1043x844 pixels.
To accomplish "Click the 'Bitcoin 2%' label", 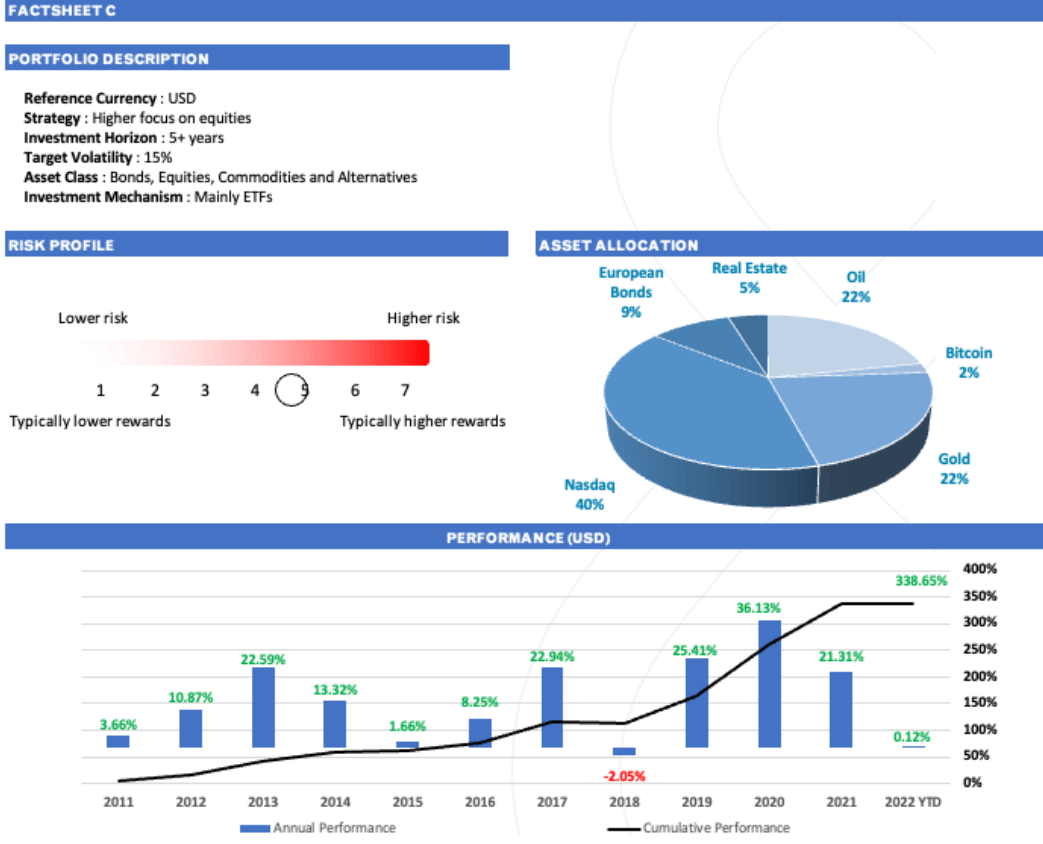I will click(968, 362).
